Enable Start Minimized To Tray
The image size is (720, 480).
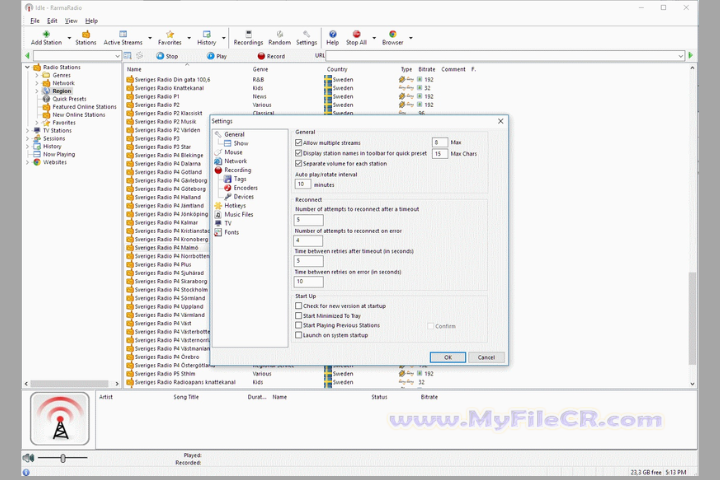[x=298, y=316]
